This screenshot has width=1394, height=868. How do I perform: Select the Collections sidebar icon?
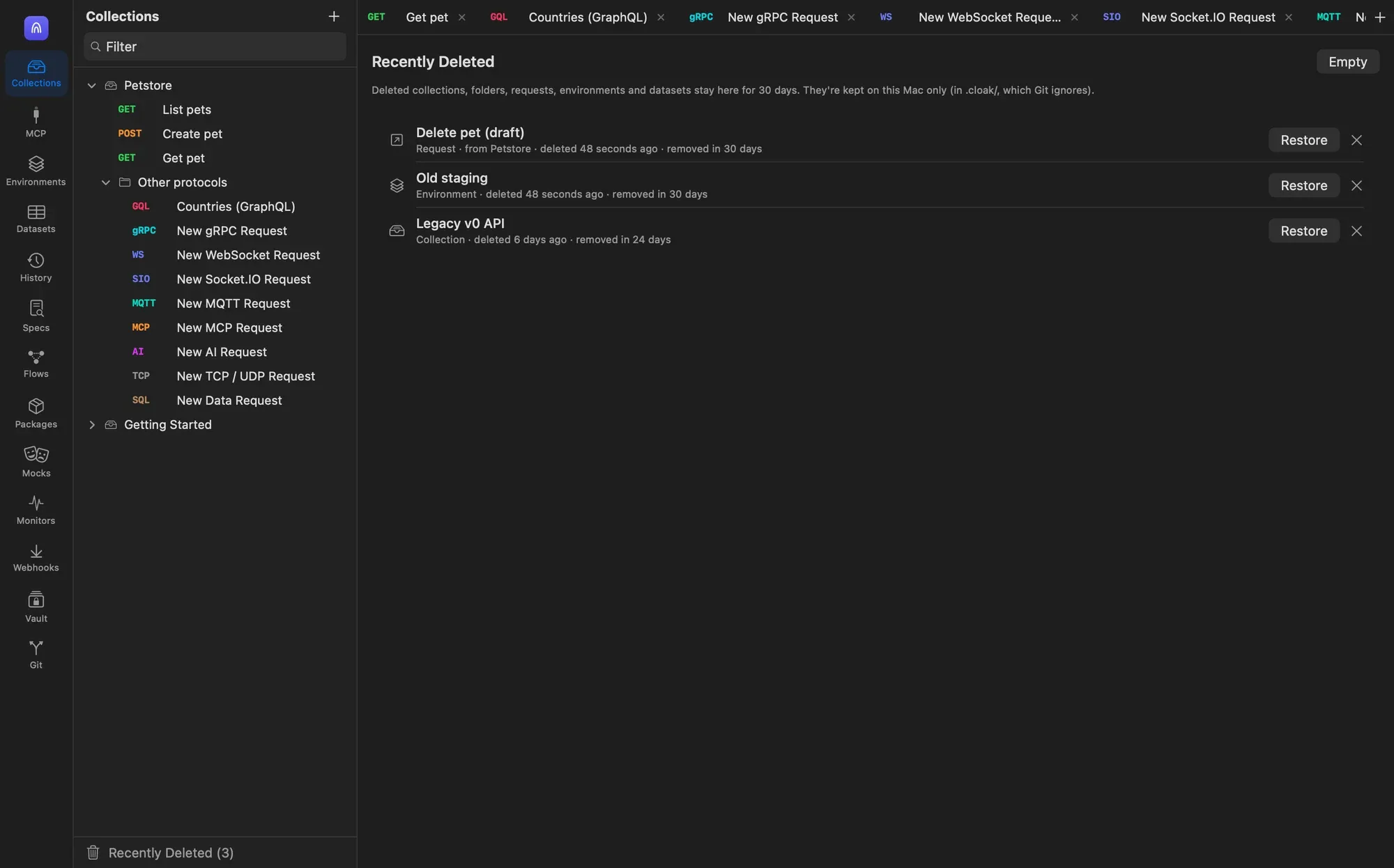coord(36,73)
